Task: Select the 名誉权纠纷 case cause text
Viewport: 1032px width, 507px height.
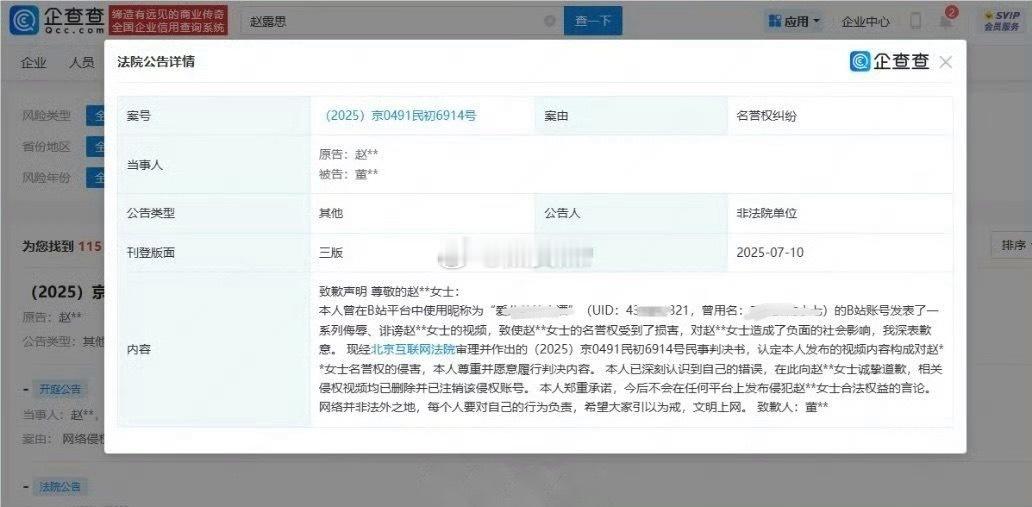Action: [x=767, y=116]
